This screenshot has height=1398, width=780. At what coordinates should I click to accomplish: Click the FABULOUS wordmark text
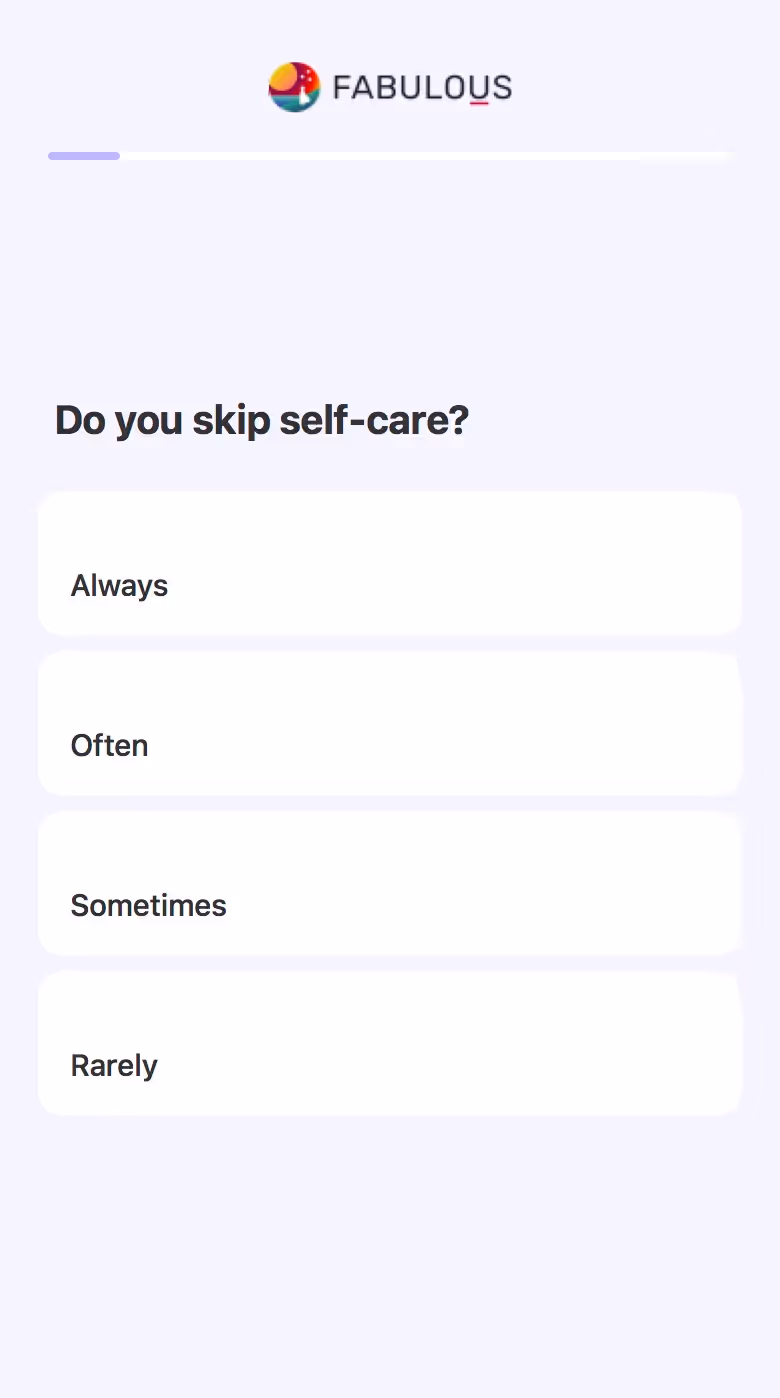tap(422, 88)
